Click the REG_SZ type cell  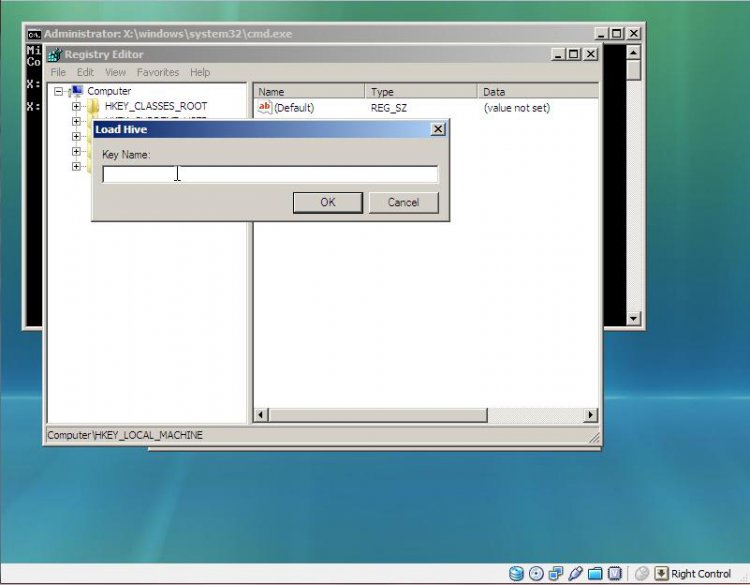389,108
